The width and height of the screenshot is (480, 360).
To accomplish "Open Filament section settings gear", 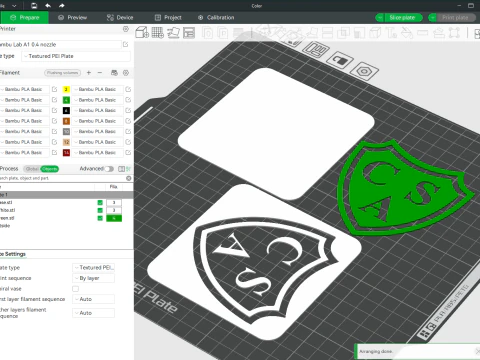I will coord(126,73).
